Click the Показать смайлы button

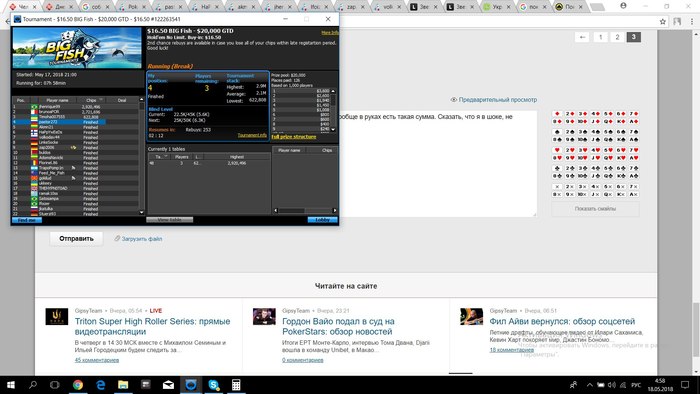[x=595, y=209]
